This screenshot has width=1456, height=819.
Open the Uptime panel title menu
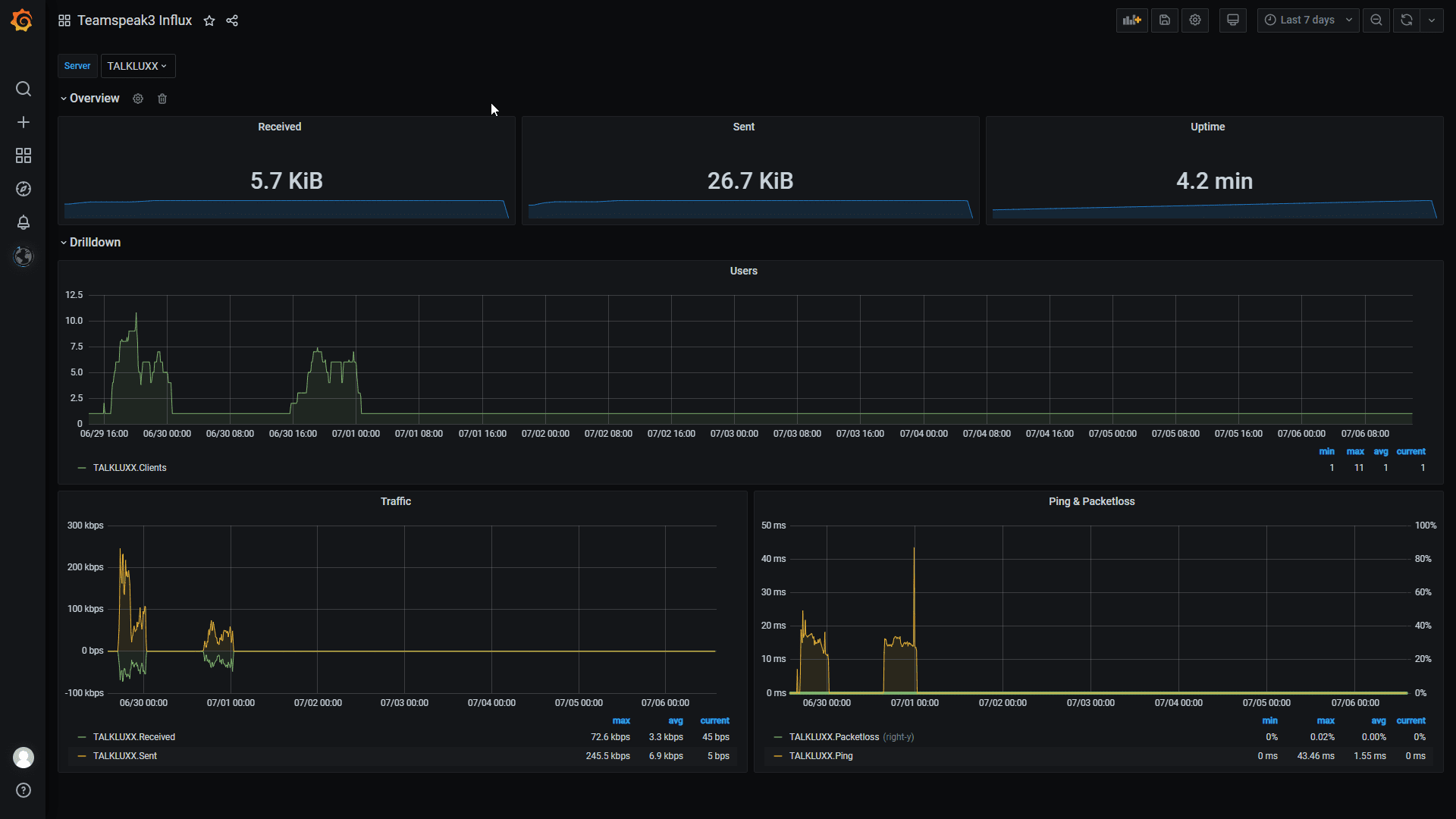(x=1207, y=127)
